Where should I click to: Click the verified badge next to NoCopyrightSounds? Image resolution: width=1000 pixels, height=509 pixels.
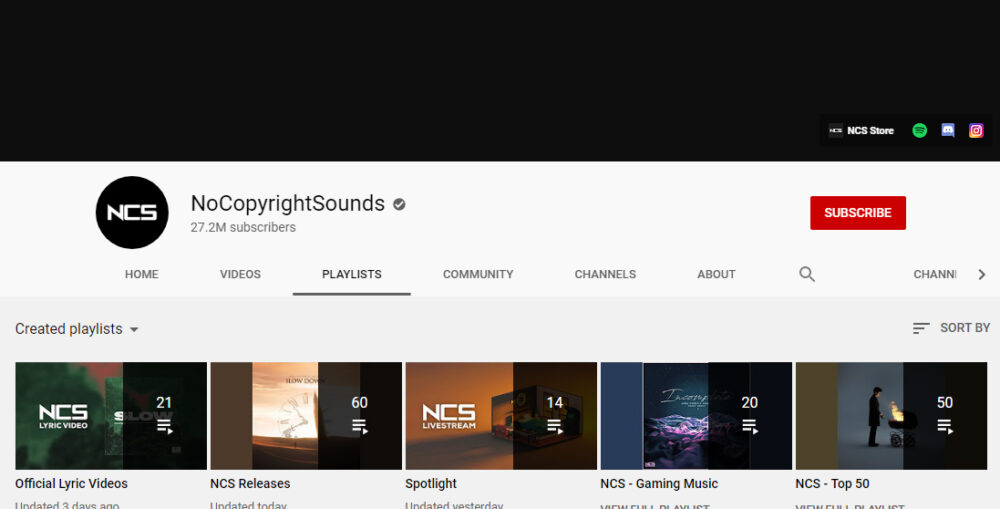coord(399,204)
